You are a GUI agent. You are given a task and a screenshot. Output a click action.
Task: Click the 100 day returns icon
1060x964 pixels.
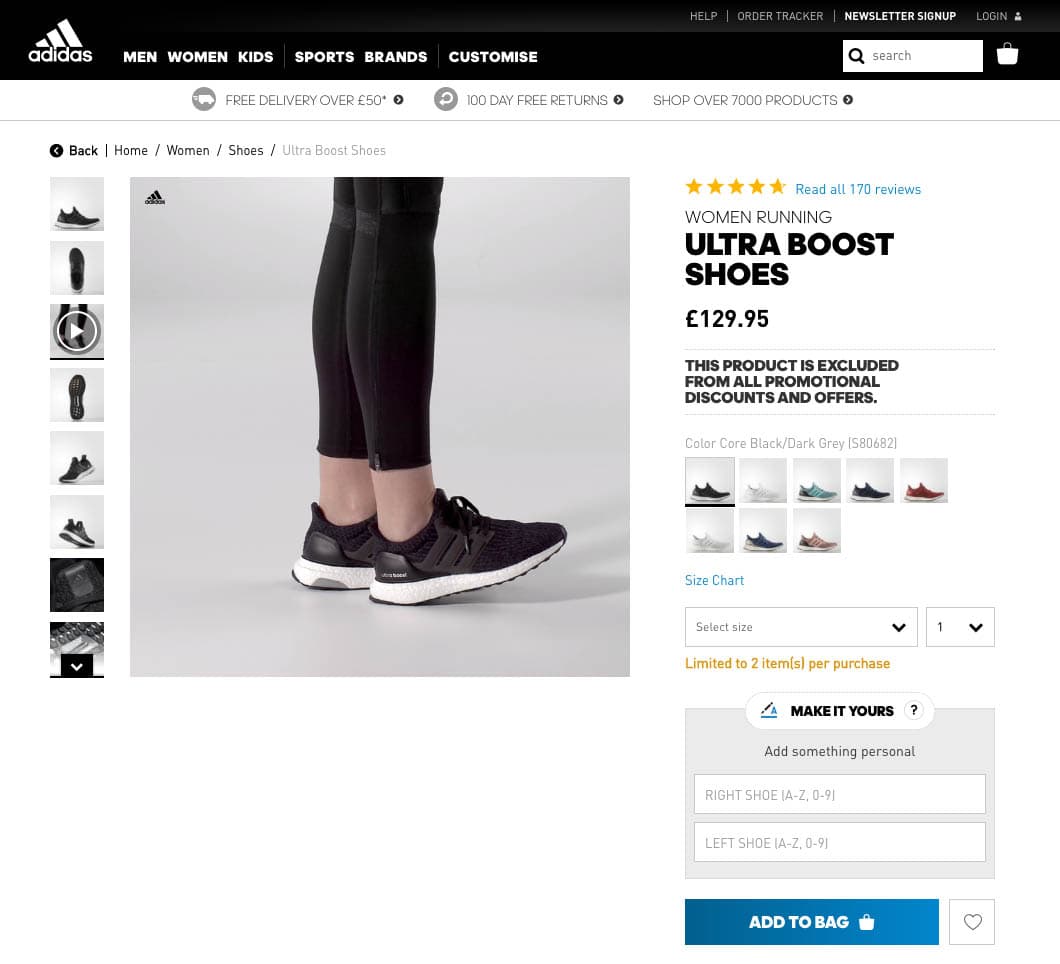[x=446, y=99]
